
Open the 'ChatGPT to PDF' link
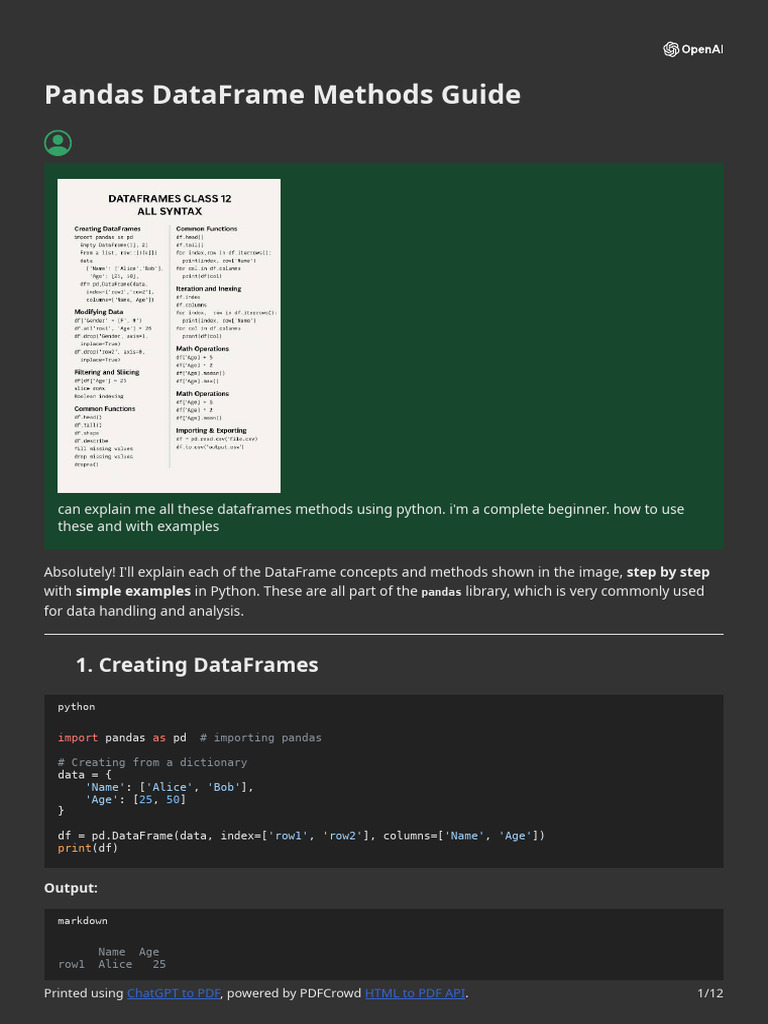pyautogui.click(x=173, y=993)
